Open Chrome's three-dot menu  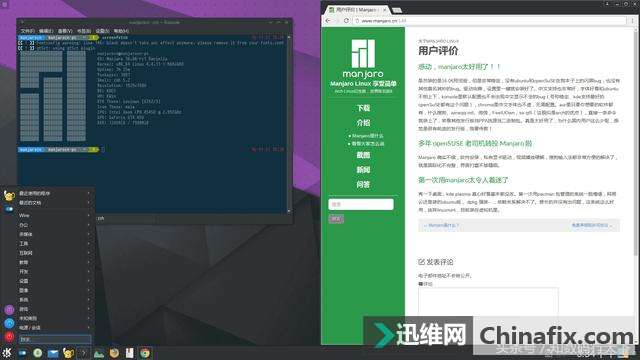coord(633,20)
